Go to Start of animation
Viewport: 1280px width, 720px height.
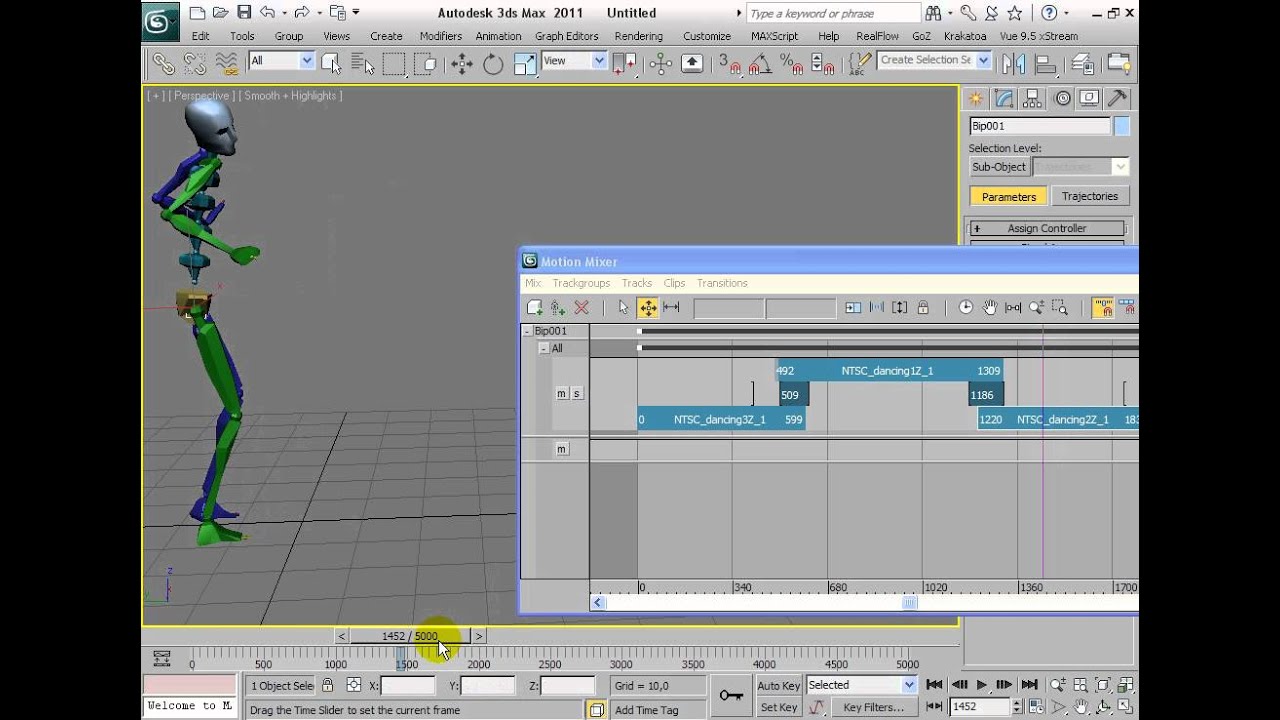tap(934, 685)
